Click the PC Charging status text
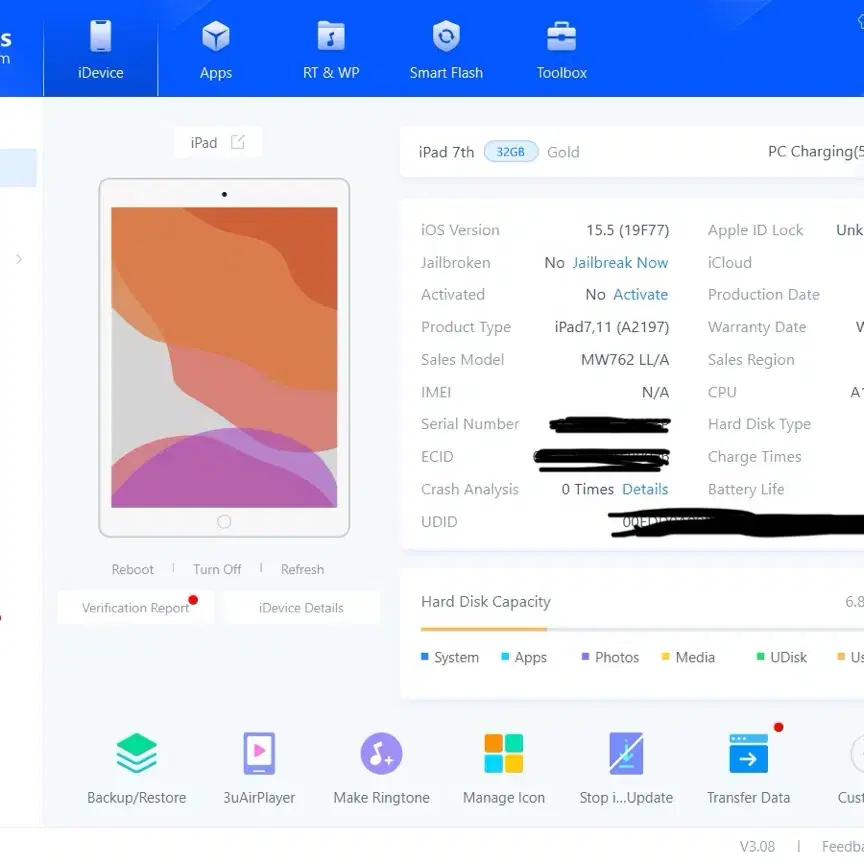 click(816, 152)
